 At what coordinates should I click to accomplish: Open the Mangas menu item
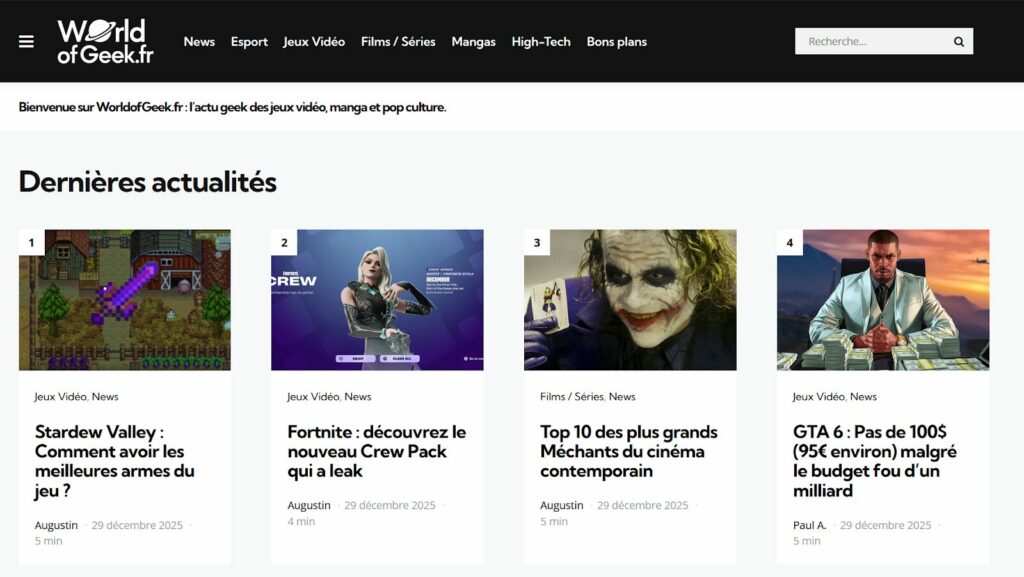(x=473, y=42)
